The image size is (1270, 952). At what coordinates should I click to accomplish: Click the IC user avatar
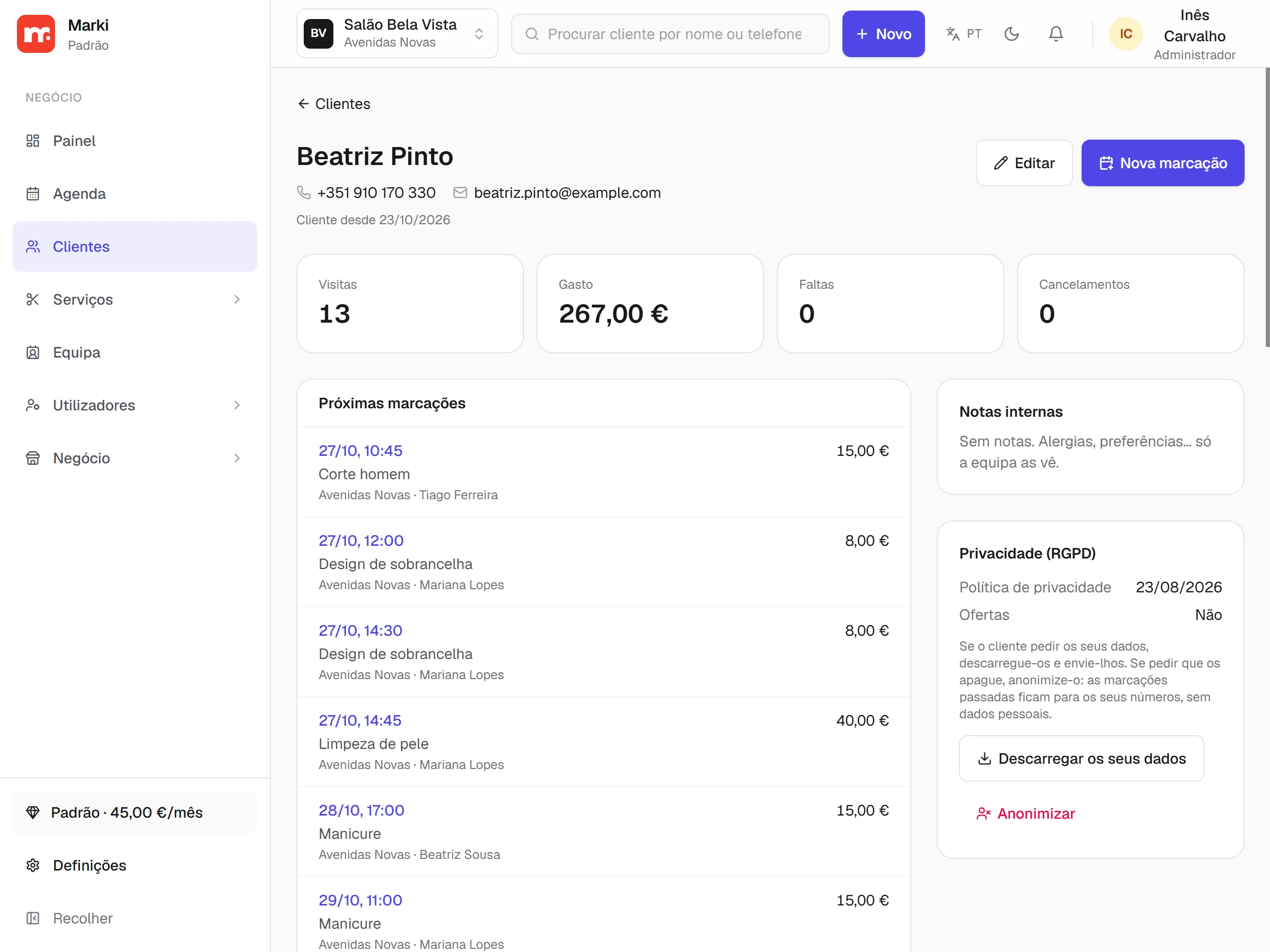click(1126, 34)
